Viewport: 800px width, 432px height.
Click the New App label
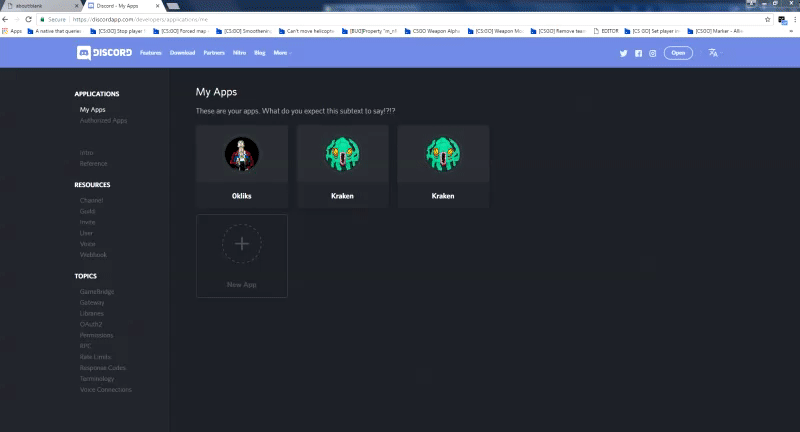(242, 285)
